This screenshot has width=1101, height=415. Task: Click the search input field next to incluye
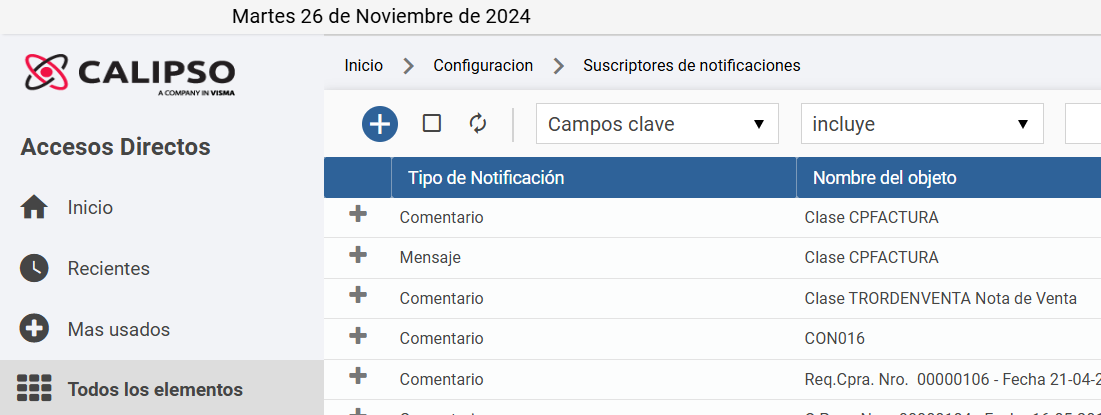click(1083, 124)
